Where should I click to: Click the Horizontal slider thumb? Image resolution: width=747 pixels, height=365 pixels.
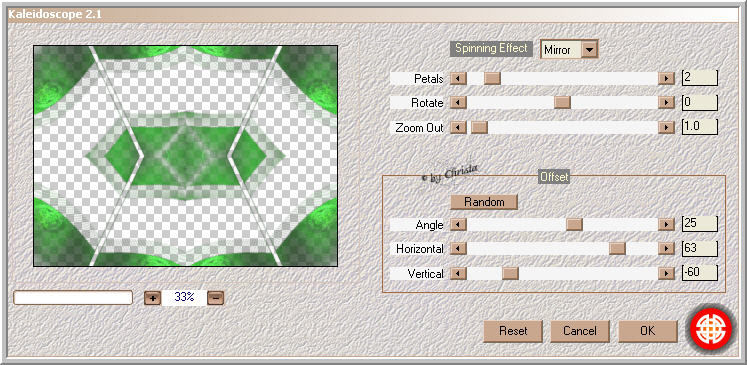(x=617, y=248)
